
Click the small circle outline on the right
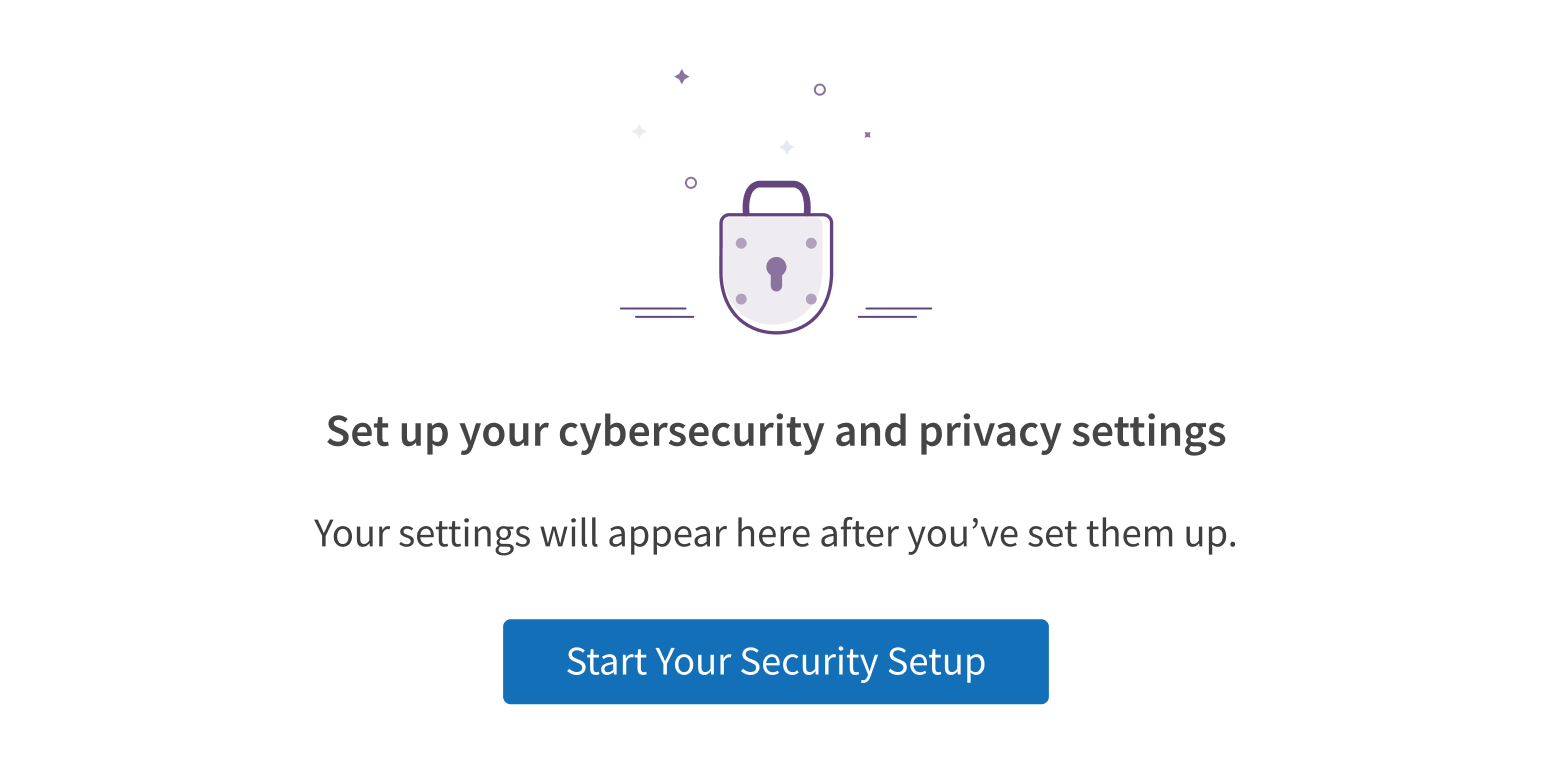[820, 89]
